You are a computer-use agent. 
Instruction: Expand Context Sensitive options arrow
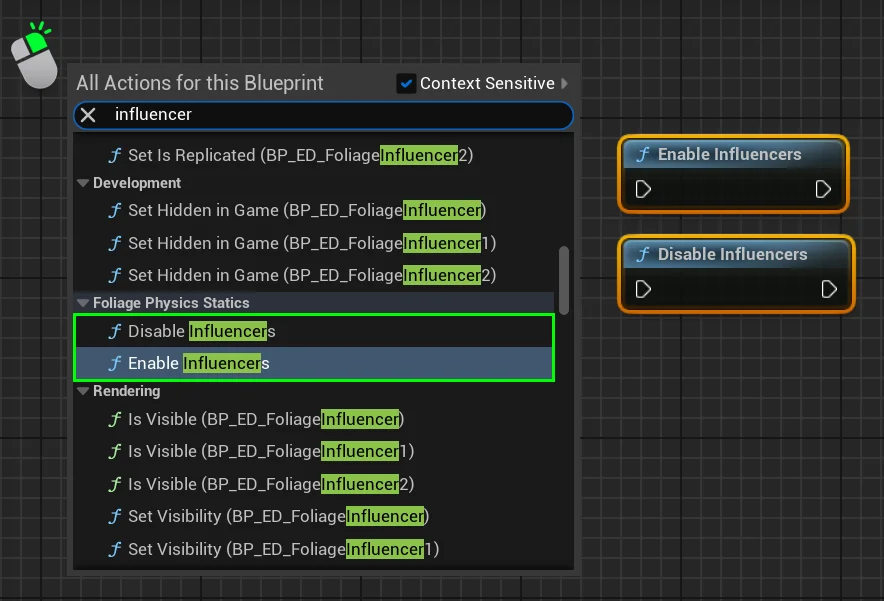pyautogui.click(x=565, y=84)
